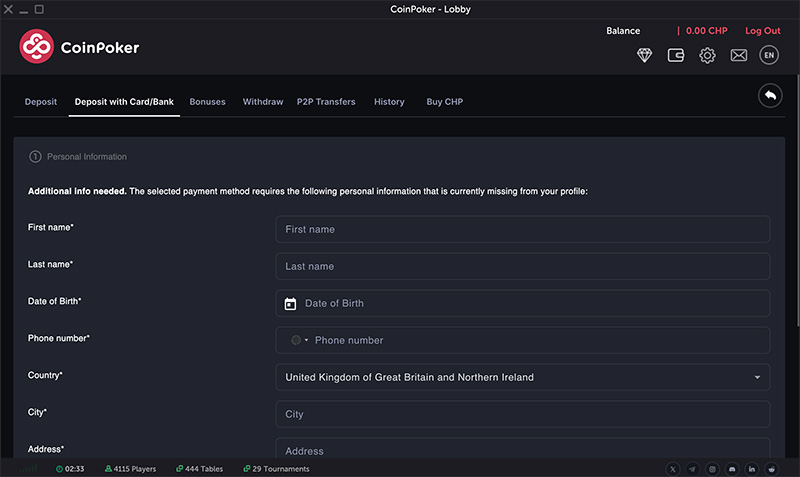Open the Telegram social icon
800x477 pixels.
[x=692, y=469]
